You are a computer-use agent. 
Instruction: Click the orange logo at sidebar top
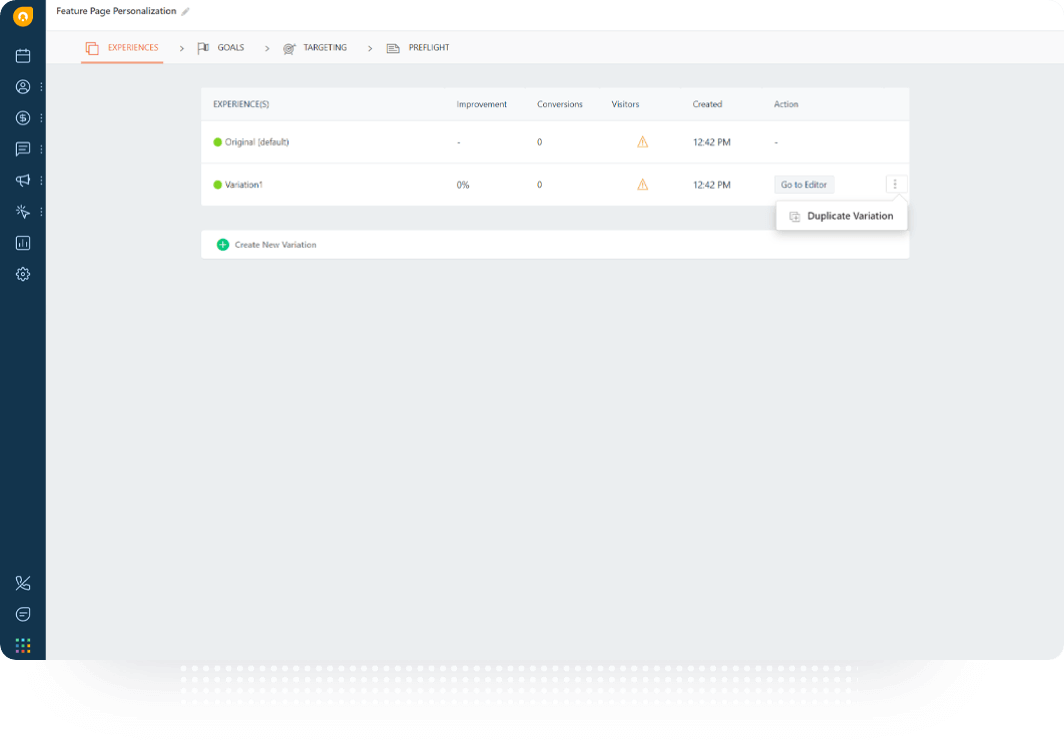[x=22, y=16]
